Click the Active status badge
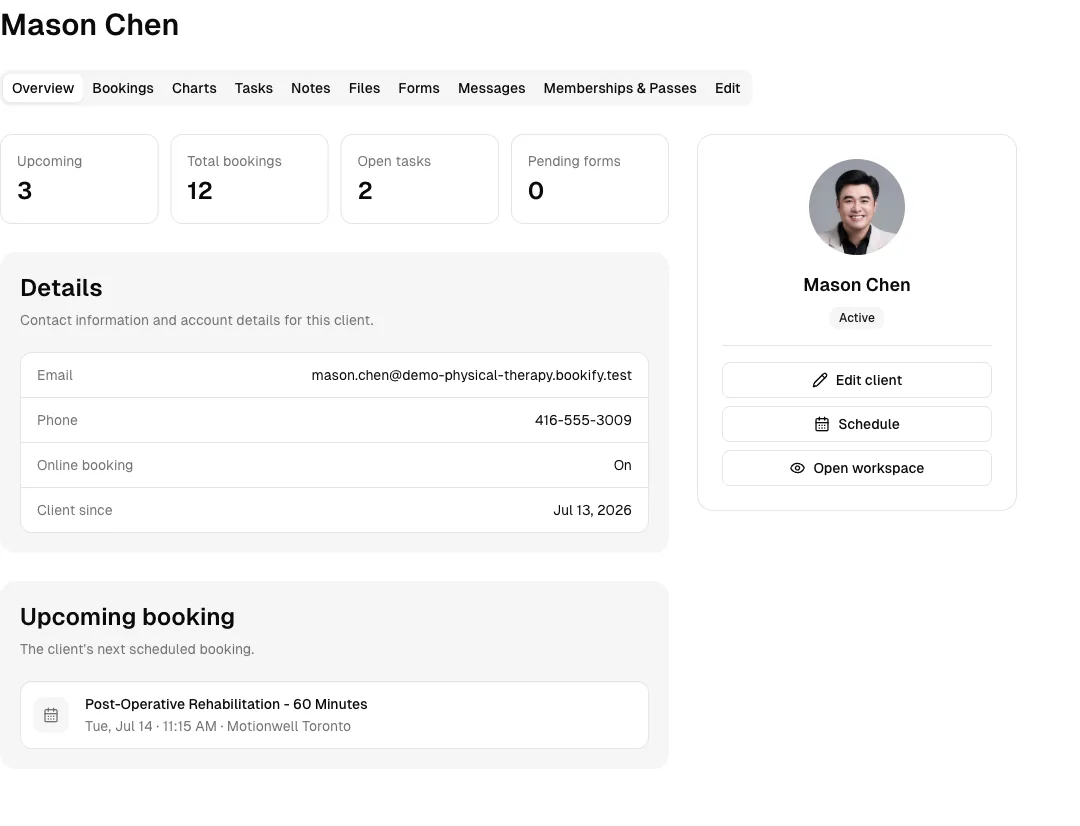Screen dimensions: 1080x826 coord(857,318)
